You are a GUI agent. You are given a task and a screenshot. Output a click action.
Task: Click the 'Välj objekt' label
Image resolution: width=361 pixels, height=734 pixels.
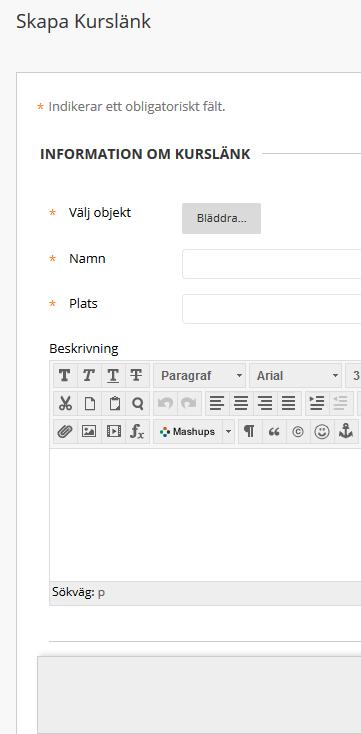click(x=100, y=213)
